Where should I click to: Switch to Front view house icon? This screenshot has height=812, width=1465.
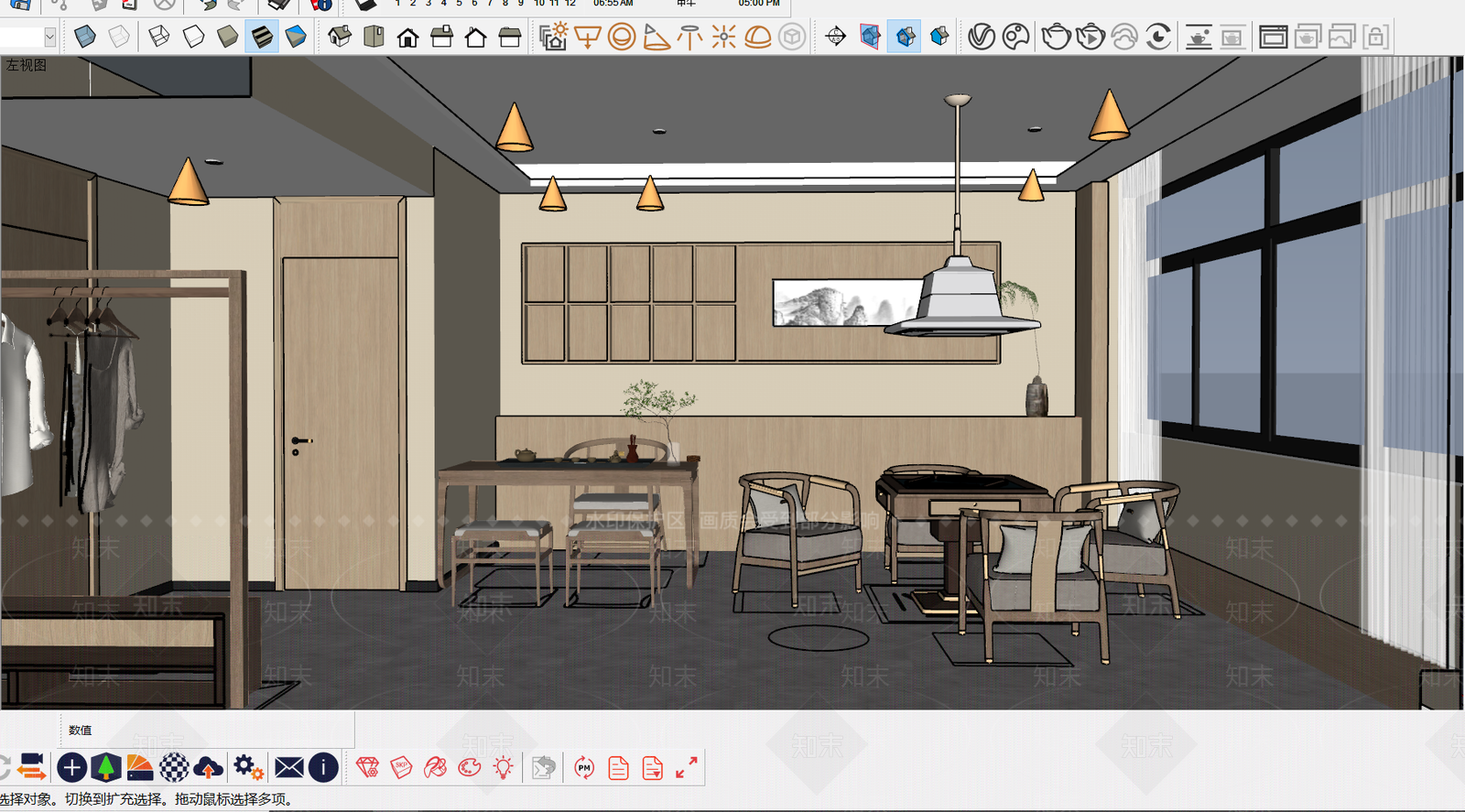click(408, 37)
